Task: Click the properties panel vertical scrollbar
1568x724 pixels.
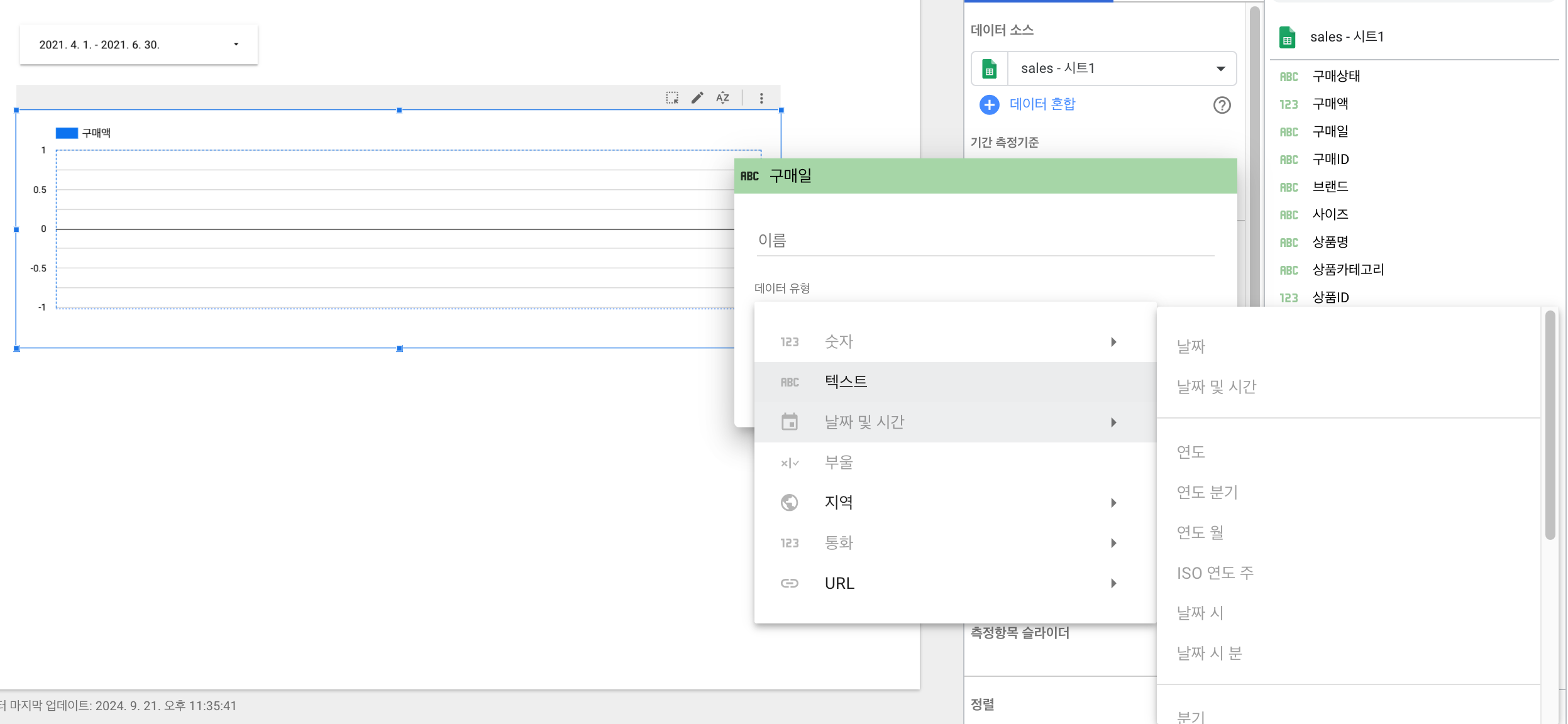Action: (1254, 157)
